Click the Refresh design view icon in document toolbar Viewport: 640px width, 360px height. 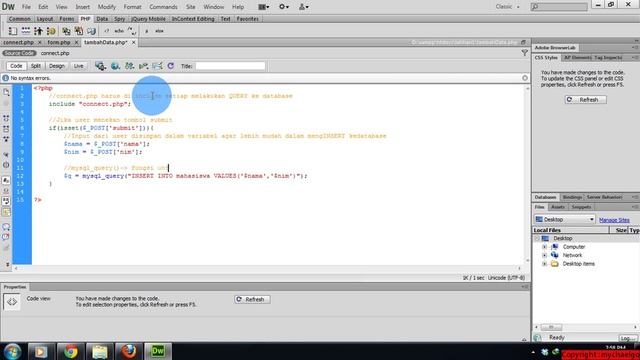tap(171, 66)
